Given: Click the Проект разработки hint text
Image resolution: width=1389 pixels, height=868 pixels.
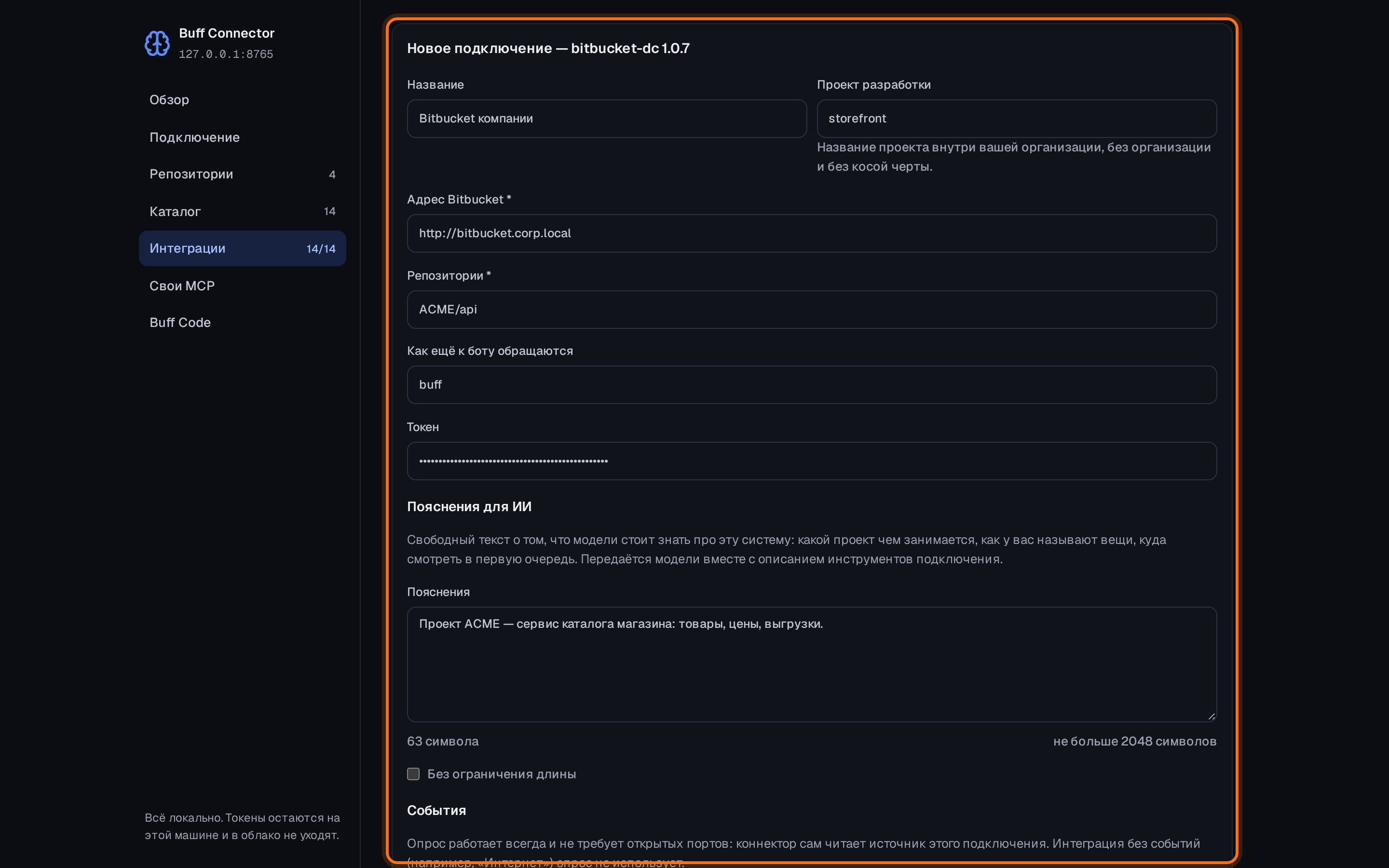Looking at the screenshot, I should pos(1014,157).
